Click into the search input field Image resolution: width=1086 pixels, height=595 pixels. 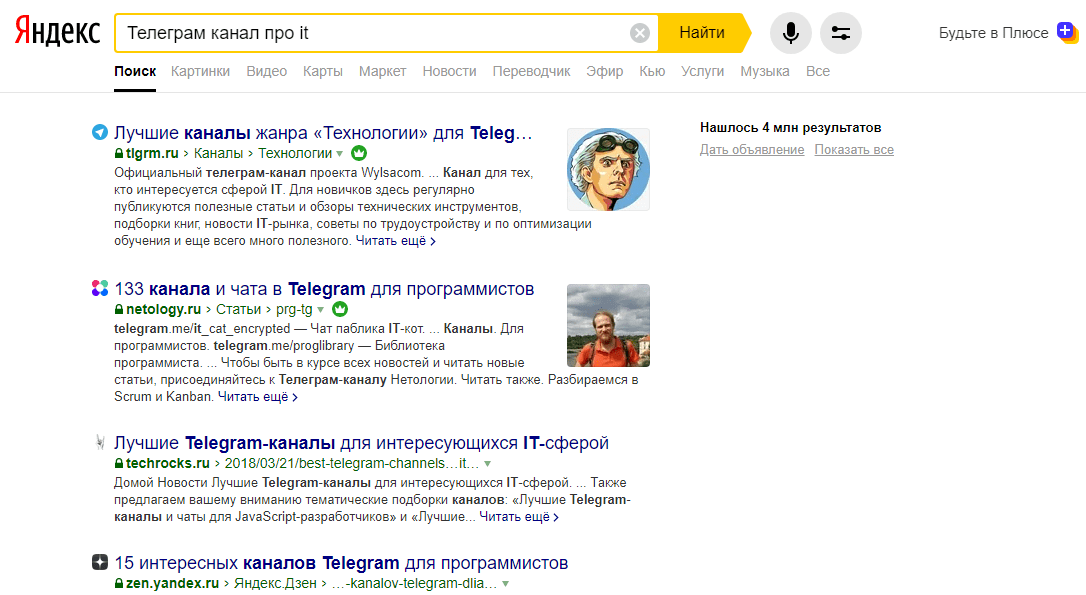[x=370, y=33]
